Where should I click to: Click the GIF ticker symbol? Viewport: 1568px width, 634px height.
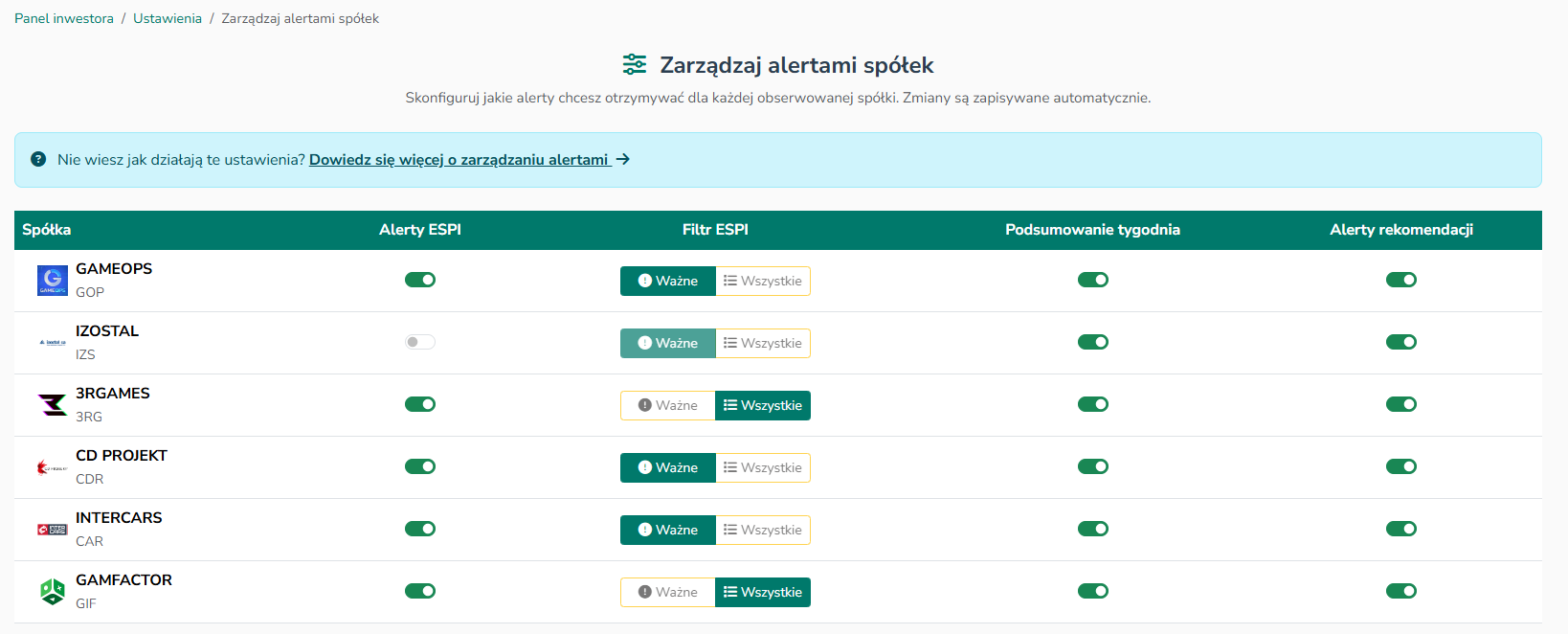86,603
